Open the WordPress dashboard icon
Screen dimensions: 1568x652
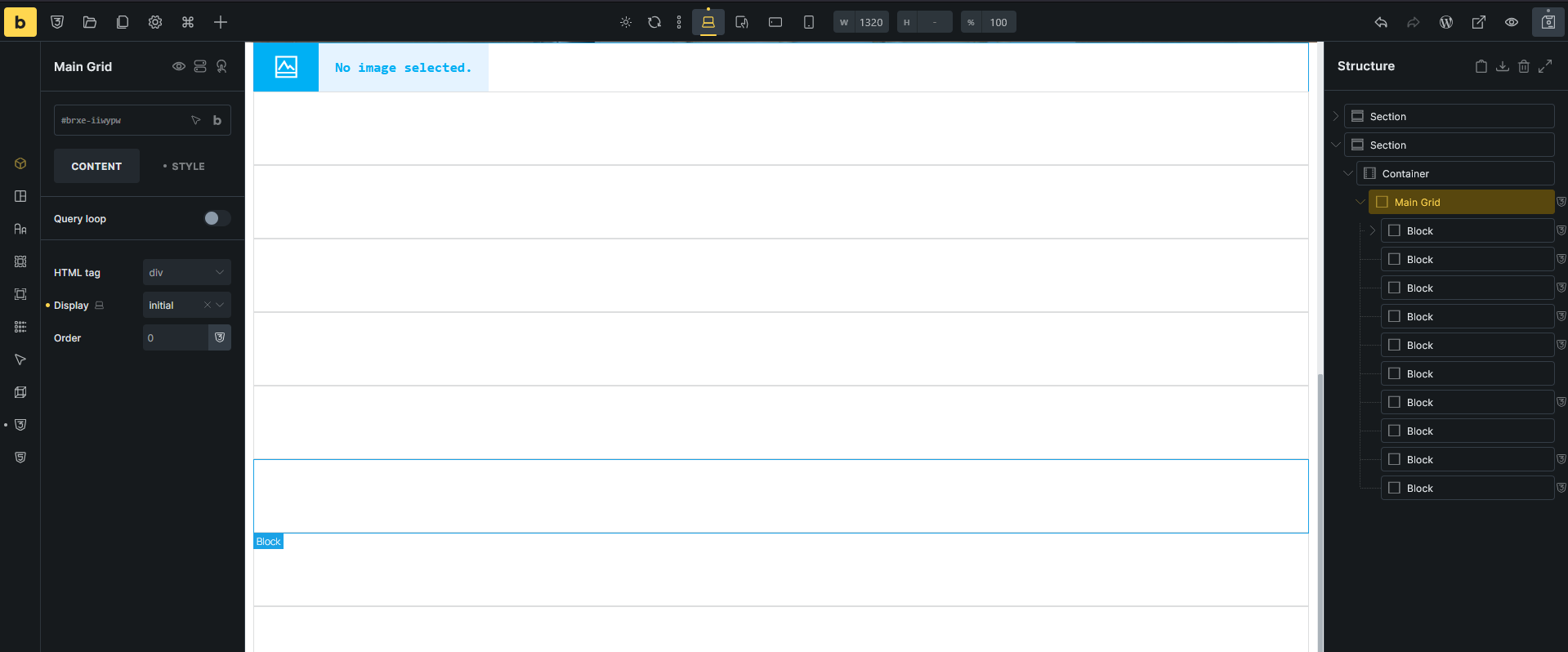pos(1446,22)
